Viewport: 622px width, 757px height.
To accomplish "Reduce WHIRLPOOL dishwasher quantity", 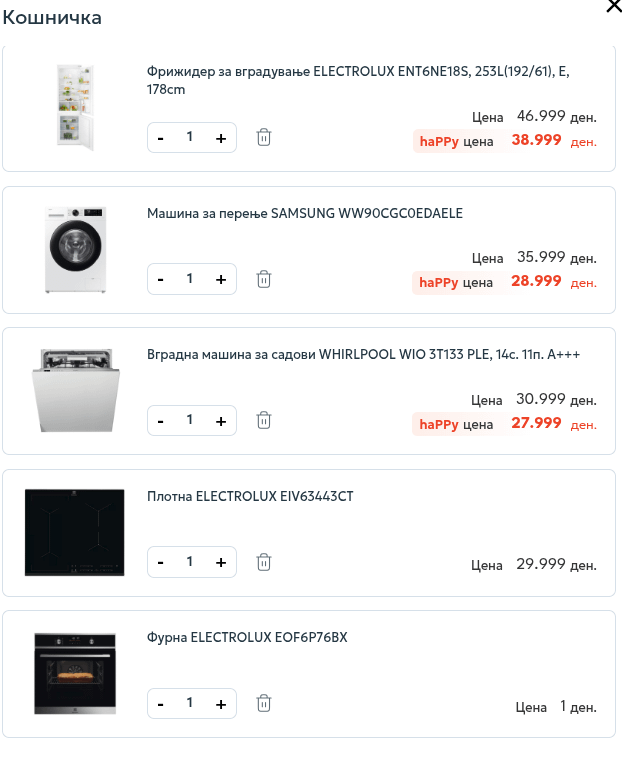I will [161, 421].
